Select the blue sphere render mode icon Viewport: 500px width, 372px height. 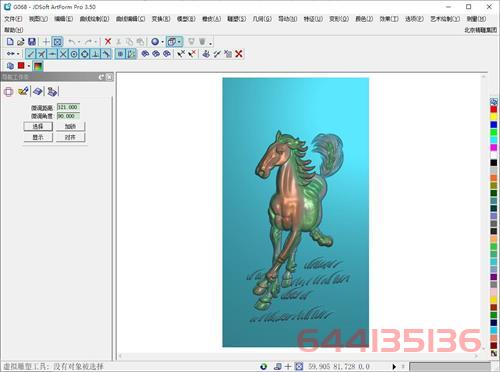(x=155, y=42)
